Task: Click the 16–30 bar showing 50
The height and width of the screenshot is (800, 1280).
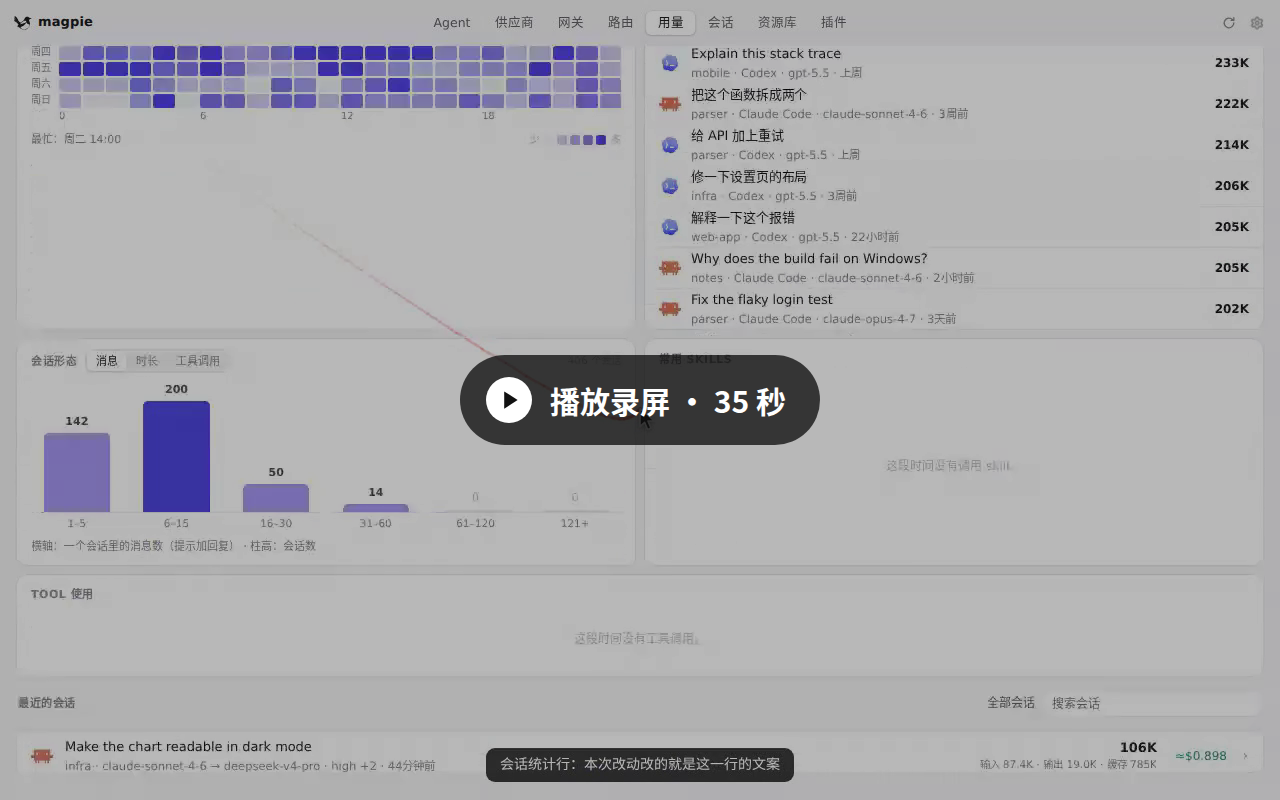Action: [276, 498]
